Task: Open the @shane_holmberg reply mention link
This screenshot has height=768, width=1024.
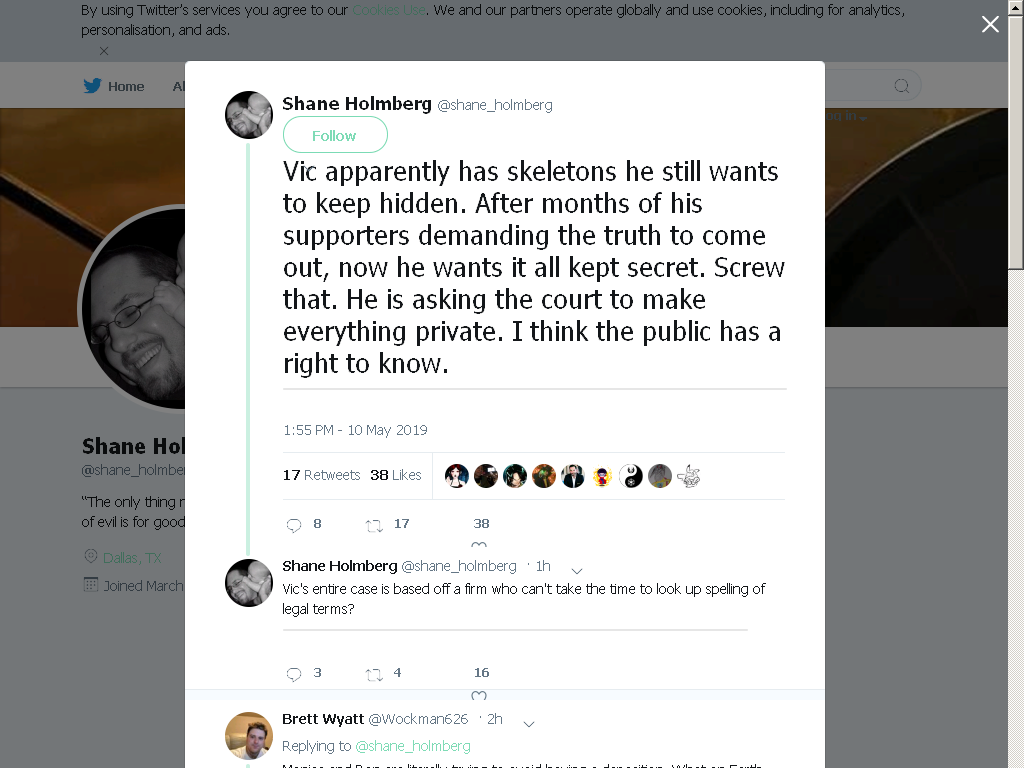Action: click(x=413, y=746)
